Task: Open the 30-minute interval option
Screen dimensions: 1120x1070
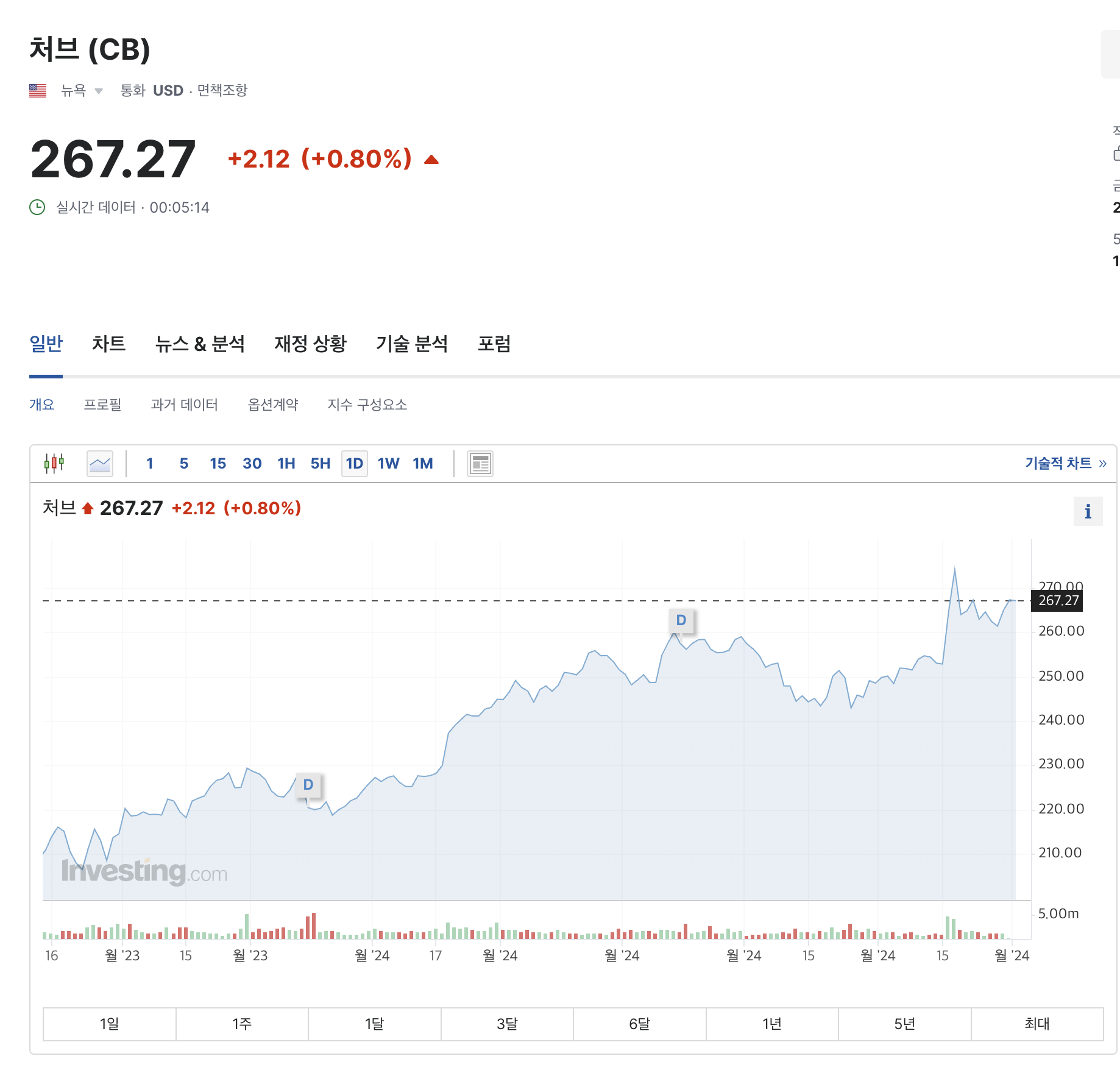Action: pyautogui.click(x=252, y=463)
